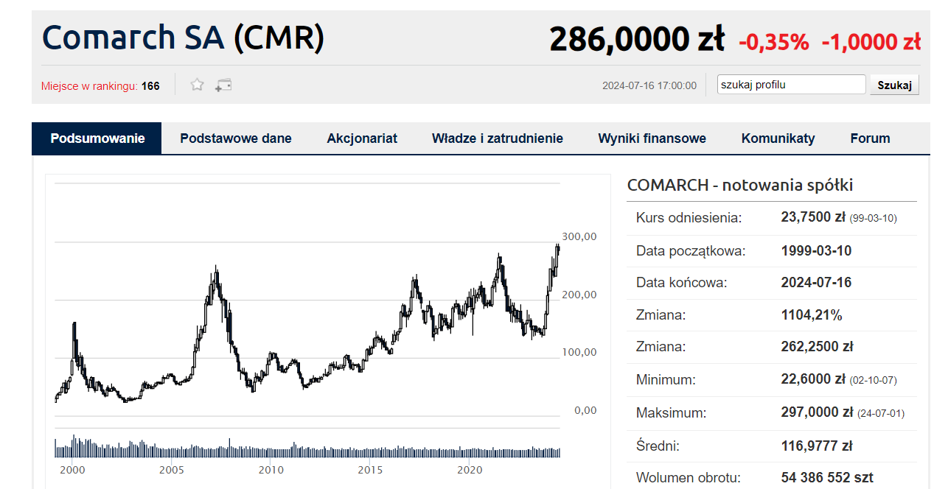This screenshot has width=948, height=489.
Task: Click the -0,35% change value
Action: [x=773, y=42]
